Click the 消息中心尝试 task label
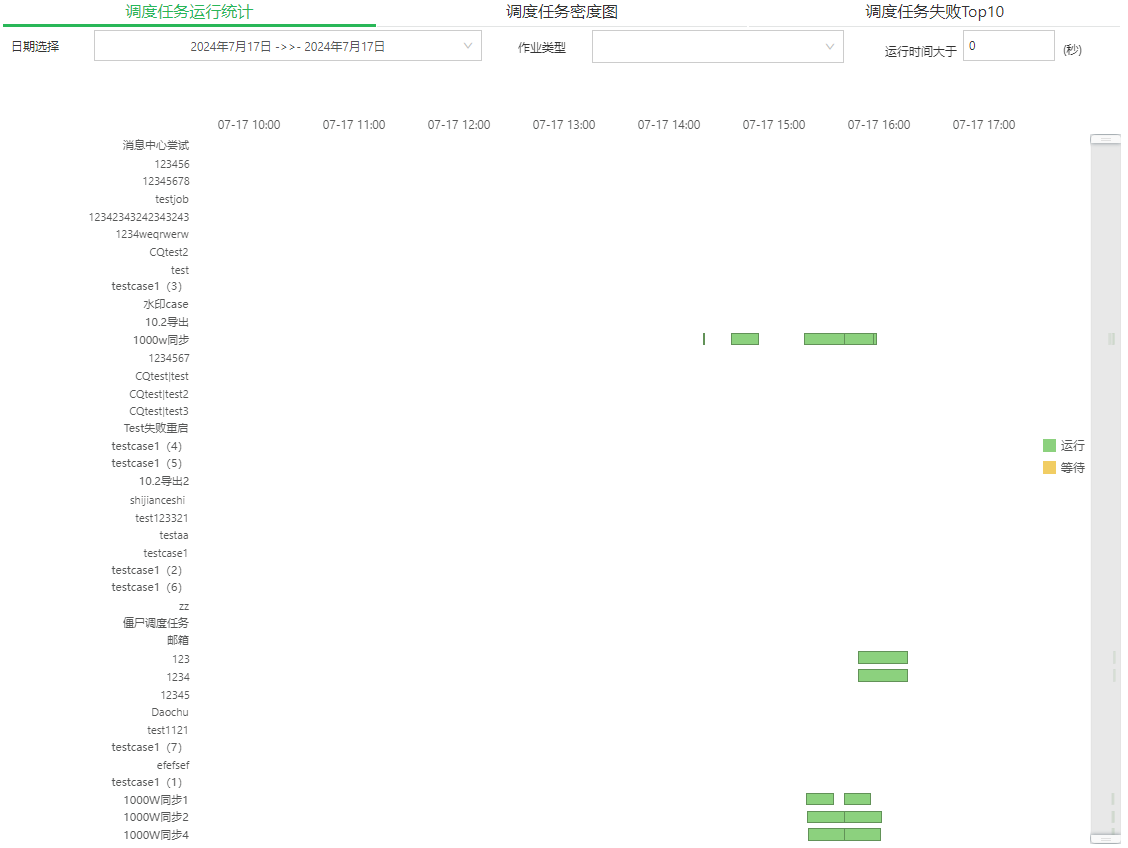Image resolution: width=1128 pixels, height=848 pixels. pos(155,145)
